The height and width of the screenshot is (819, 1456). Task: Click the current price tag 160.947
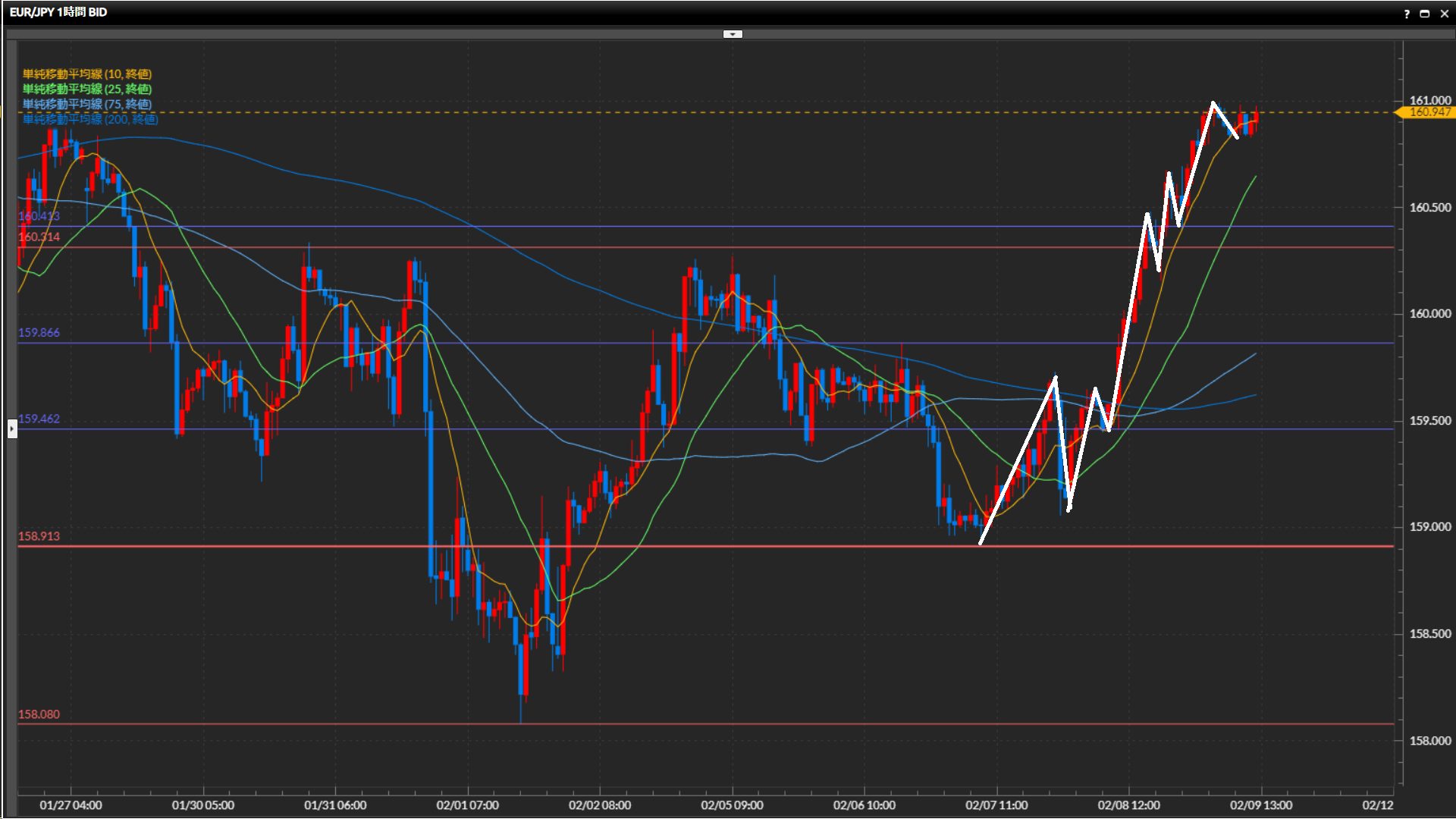[1429, 112]
